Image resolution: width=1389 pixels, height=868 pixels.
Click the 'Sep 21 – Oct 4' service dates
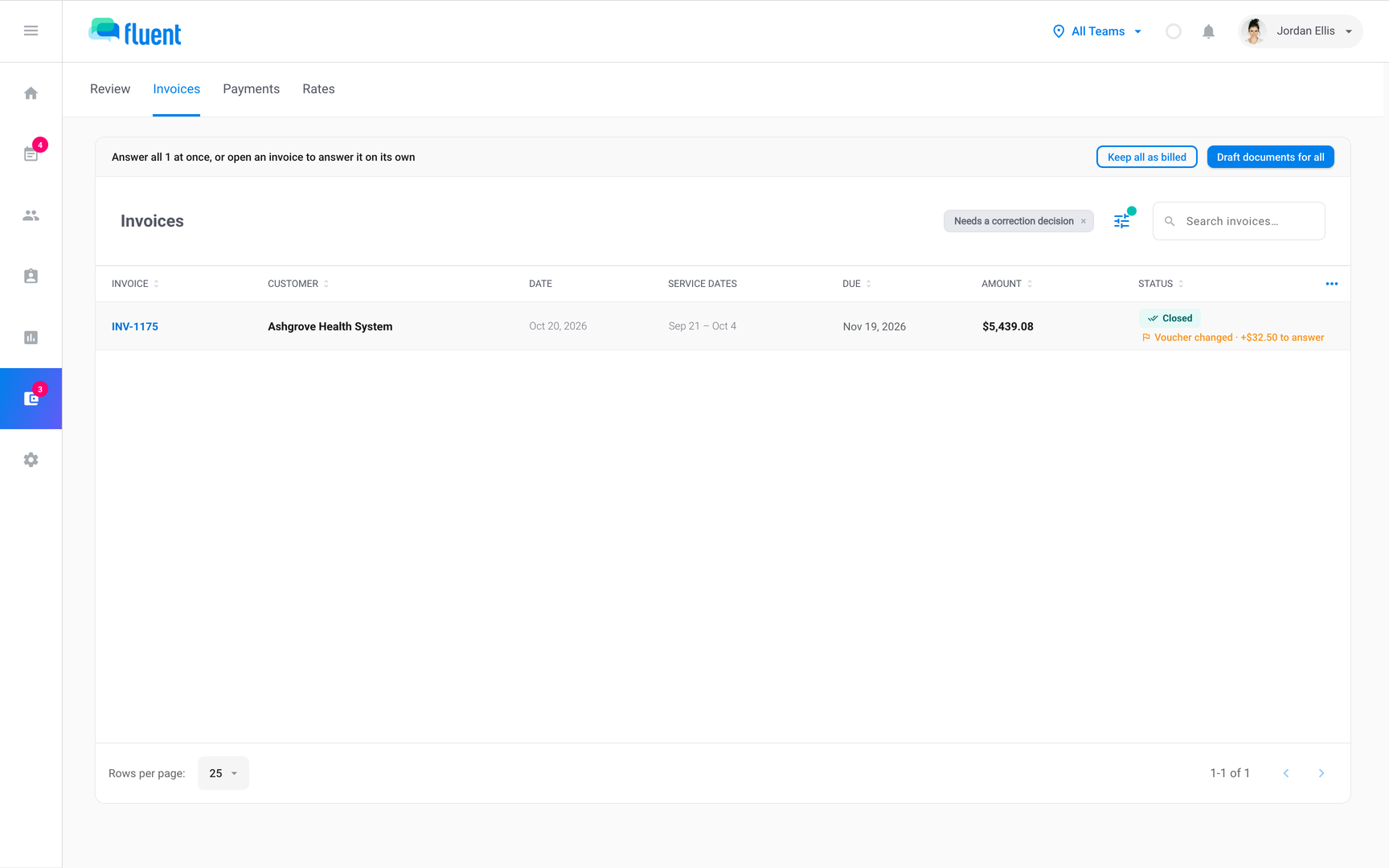703,326
